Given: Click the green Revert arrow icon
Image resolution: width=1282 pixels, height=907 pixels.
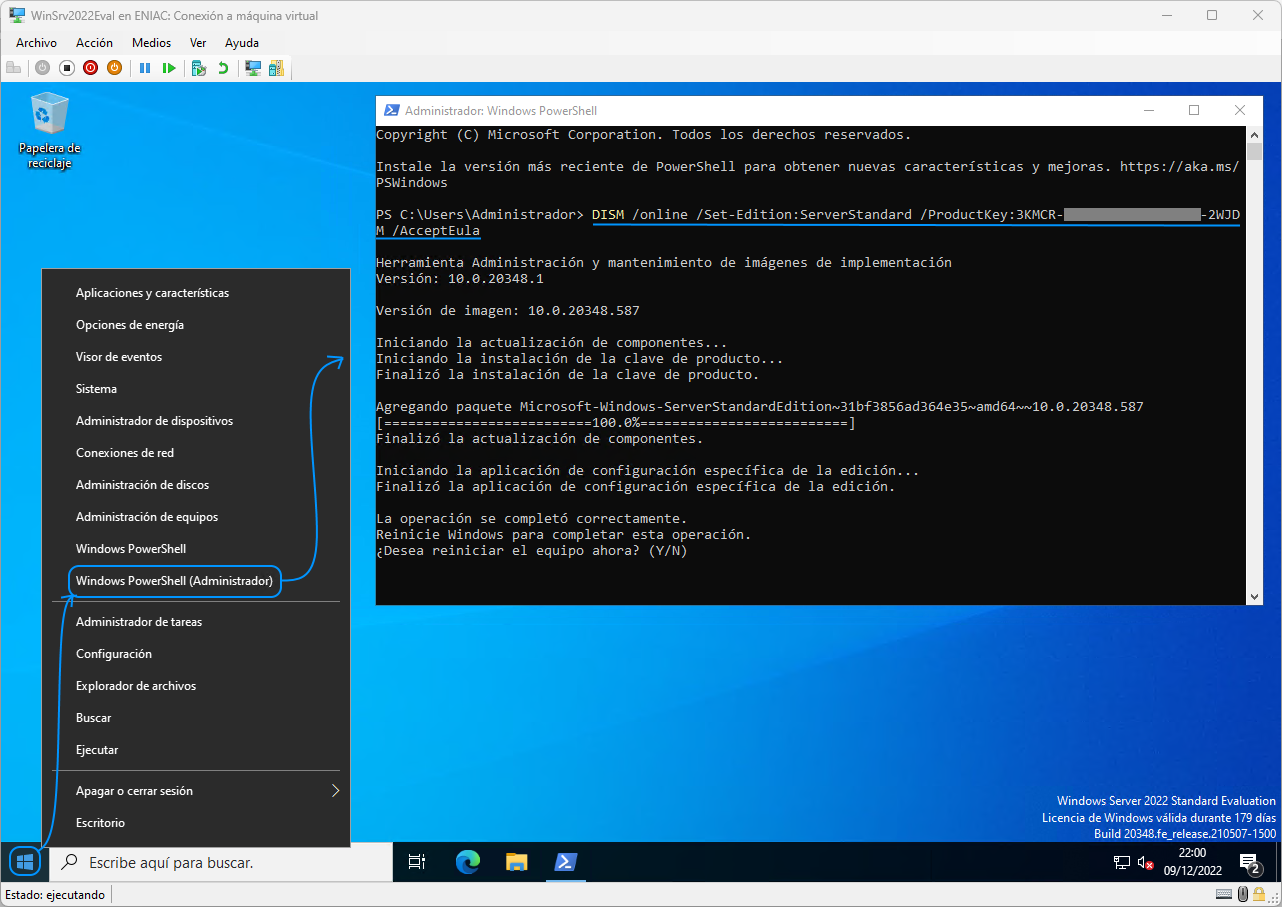Looking at the screenshot, I should 223,68.
